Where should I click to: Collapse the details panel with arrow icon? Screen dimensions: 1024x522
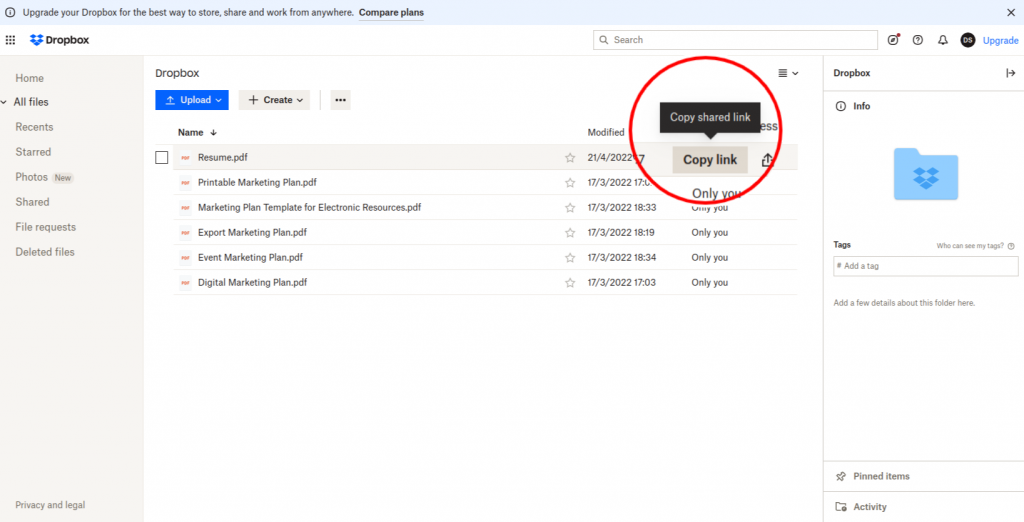(x=1010, y=73)
